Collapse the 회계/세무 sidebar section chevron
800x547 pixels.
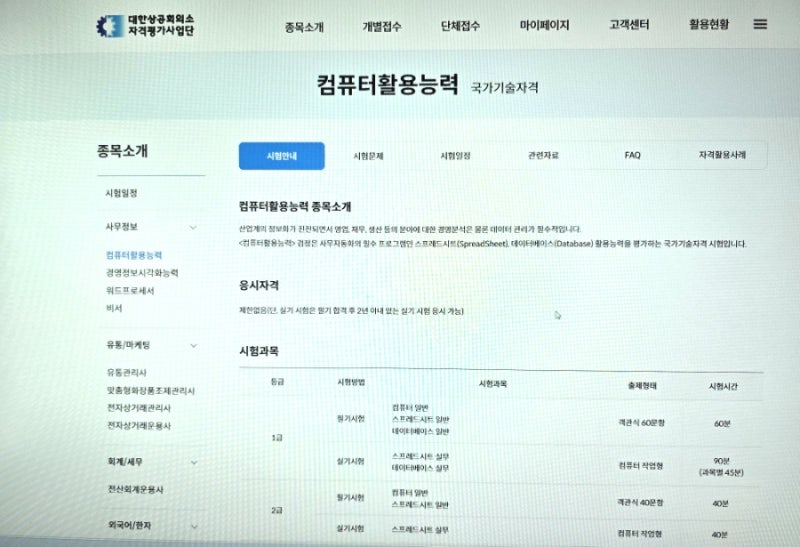point(194,463)
